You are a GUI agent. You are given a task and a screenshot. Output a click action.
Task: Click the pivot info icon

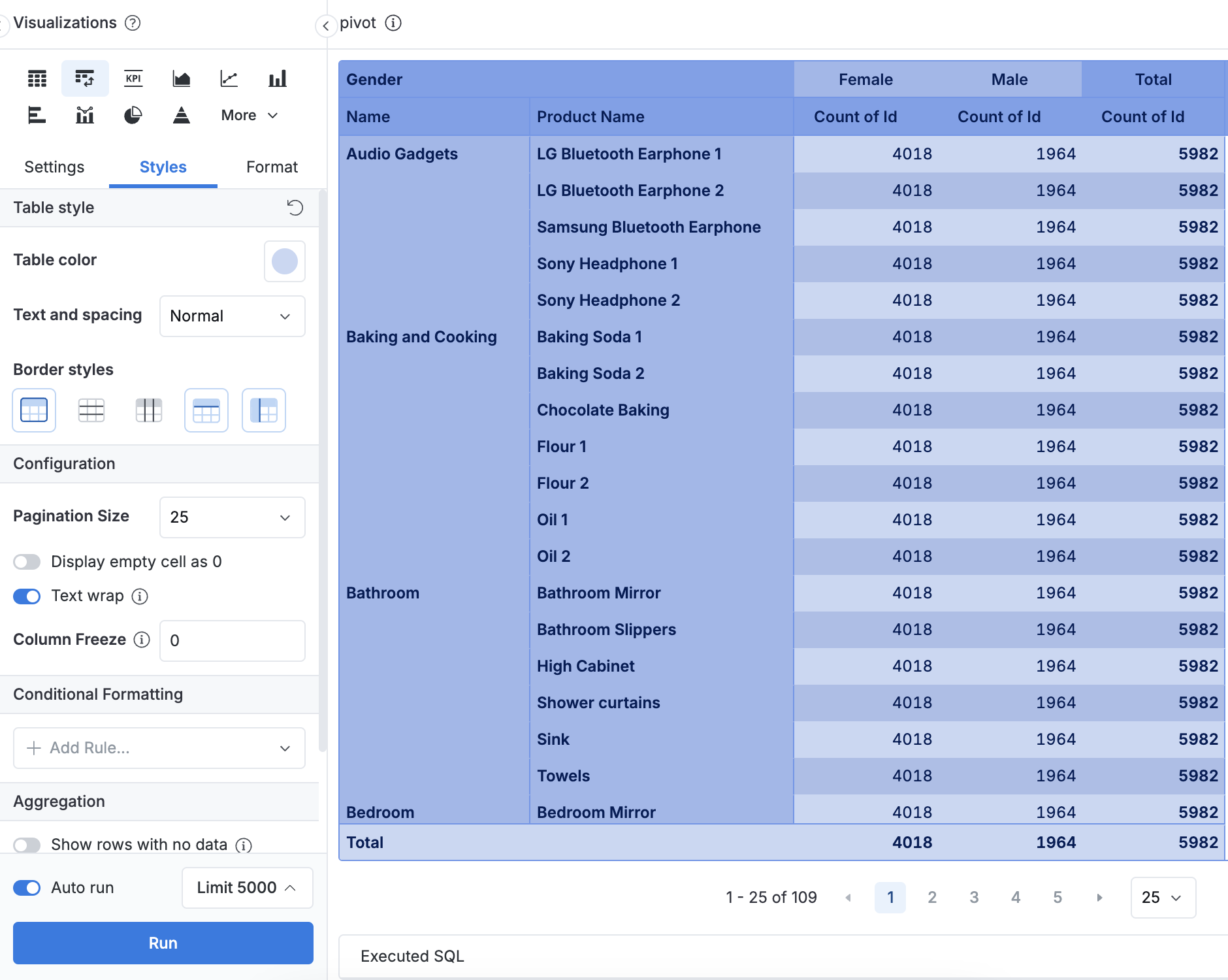(x=393, y=23)
